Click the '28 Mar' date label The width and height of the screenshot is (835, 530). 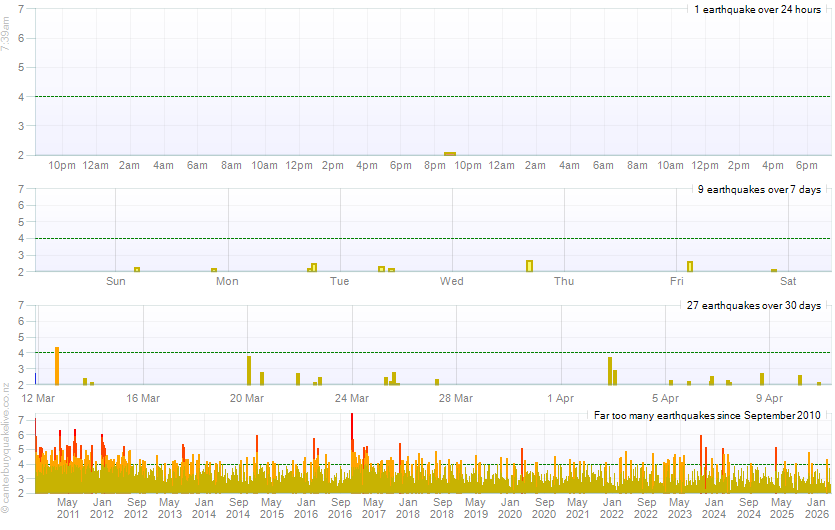(x=456, y=398)
